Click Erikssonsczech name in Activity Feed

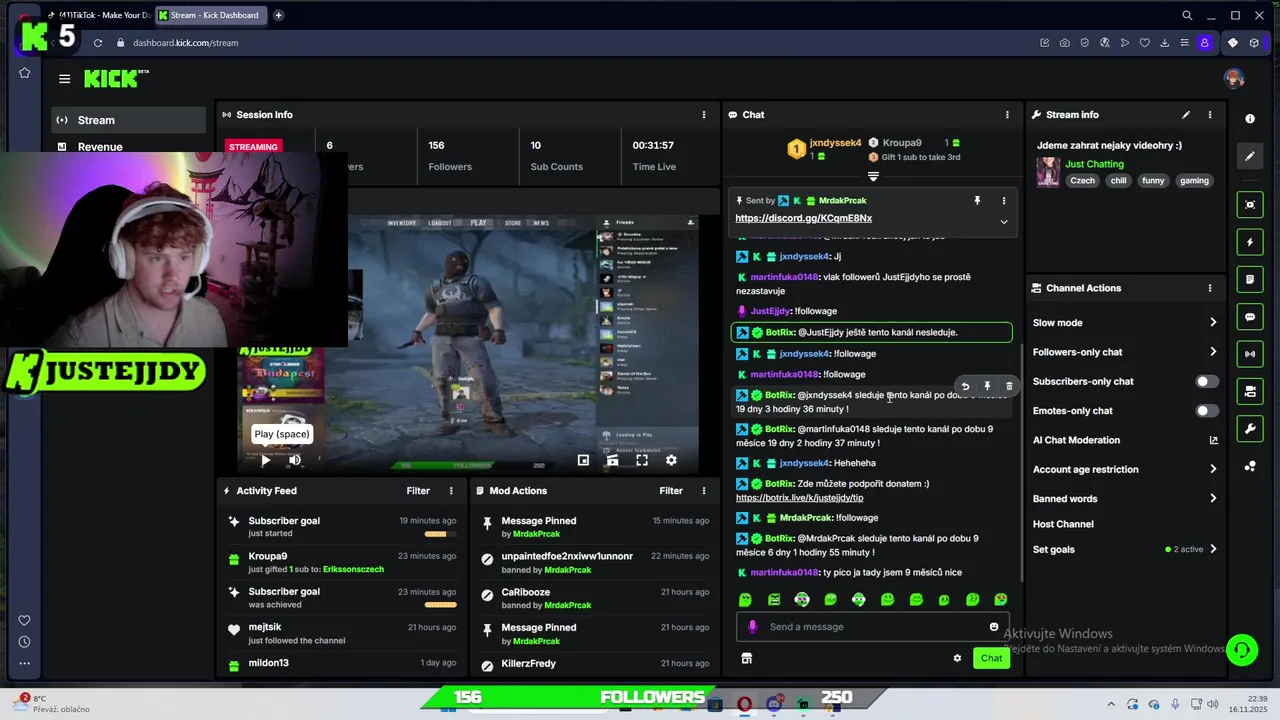[x=353, y=570]
